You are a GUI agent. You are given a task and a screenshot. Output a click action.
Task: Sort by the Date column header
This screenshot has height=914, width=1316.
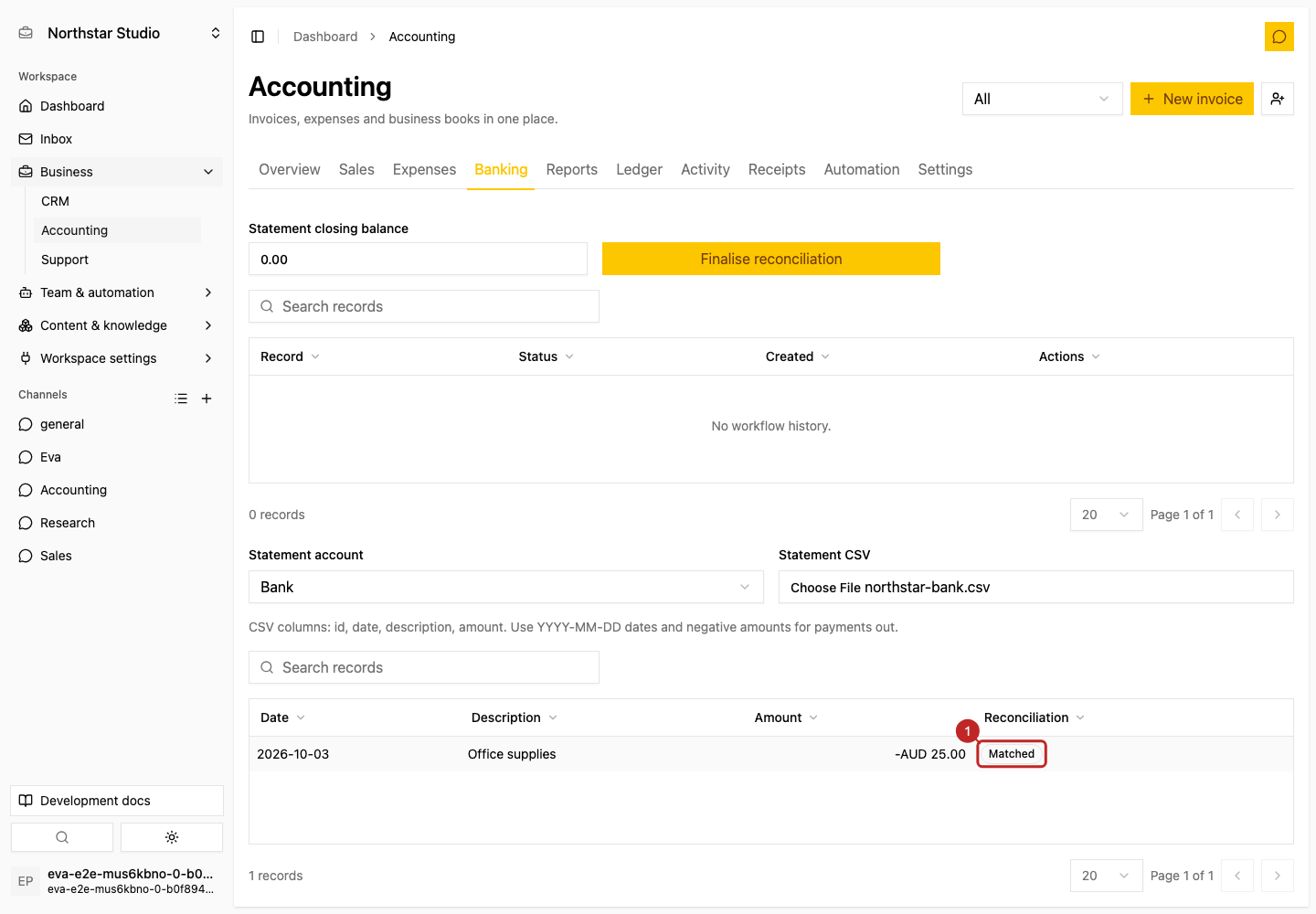pyautogui.click(x=282, y=717)
